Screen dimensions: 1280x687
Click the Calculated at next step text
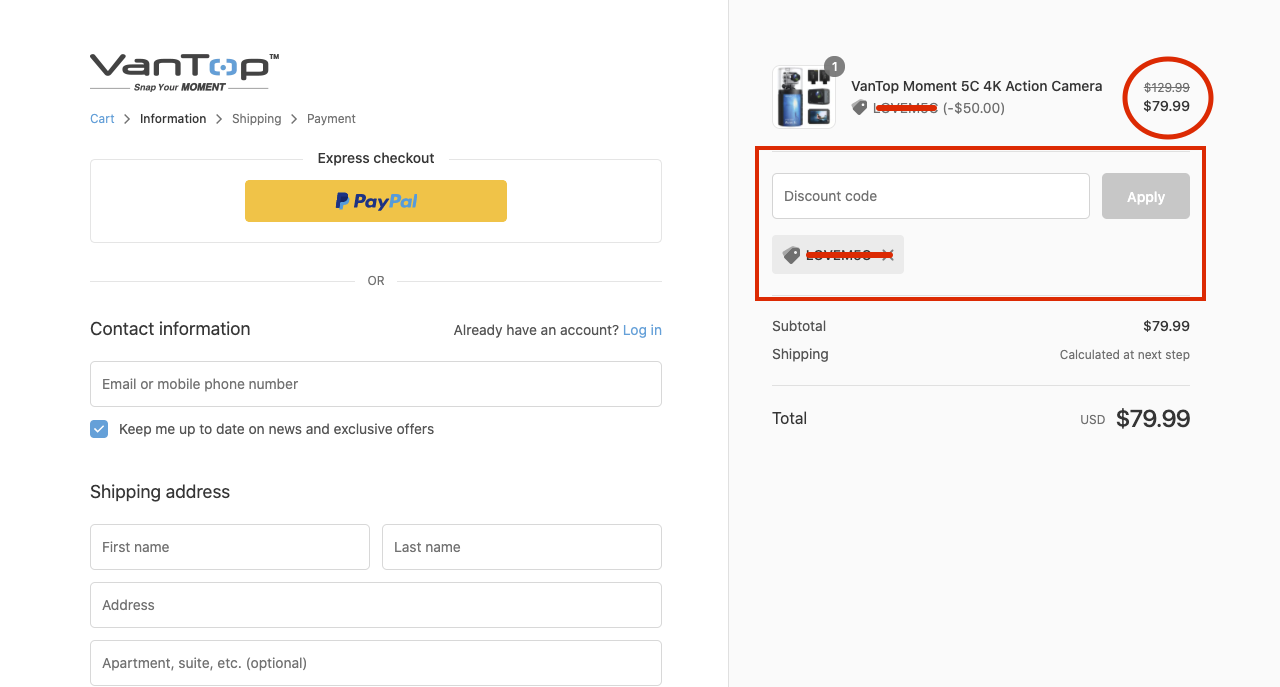click(1125, 355)
